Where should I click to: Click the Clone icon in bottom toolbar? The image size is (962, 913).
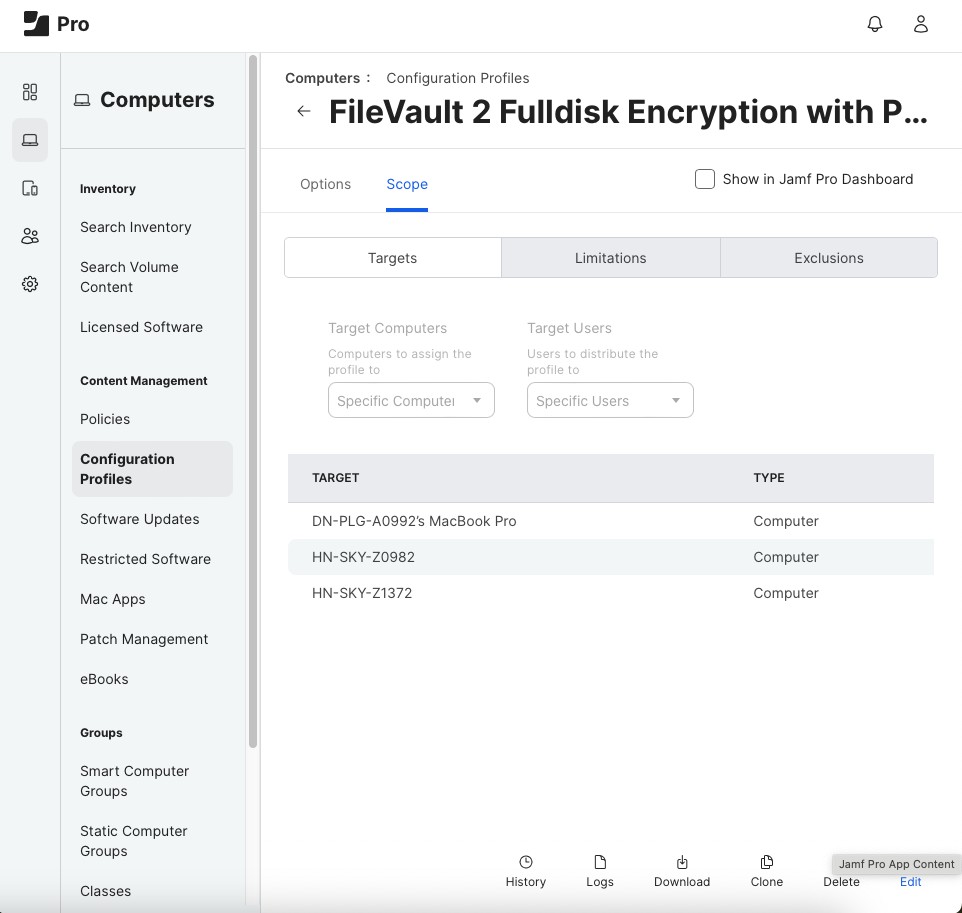767,862
